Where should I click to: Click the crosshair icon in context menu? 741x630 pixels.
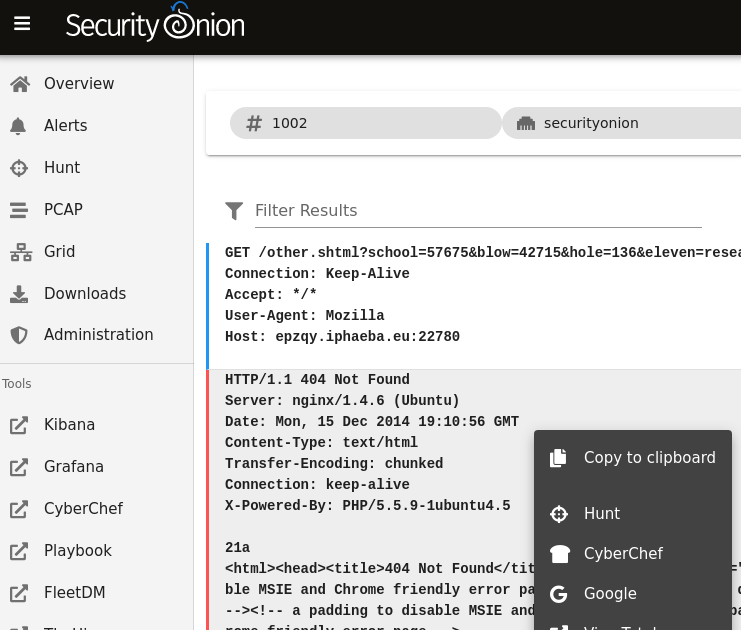559,514
